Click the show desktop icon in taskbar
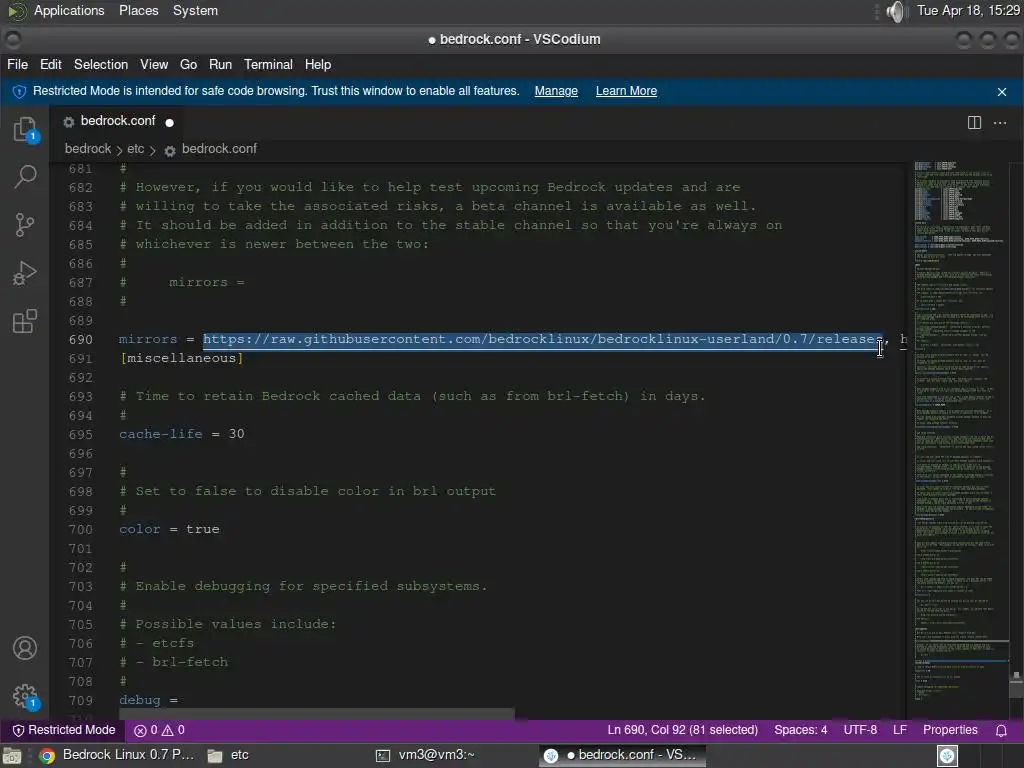1024x768 pixels. pos(12,756)
